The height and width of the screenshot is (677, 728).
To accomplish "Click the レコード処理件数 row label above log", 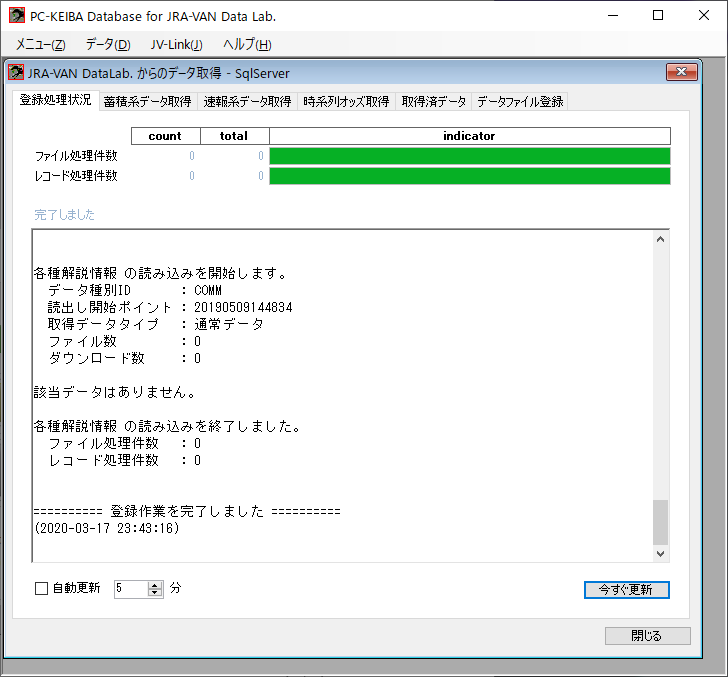I will [x=76, y=176].
